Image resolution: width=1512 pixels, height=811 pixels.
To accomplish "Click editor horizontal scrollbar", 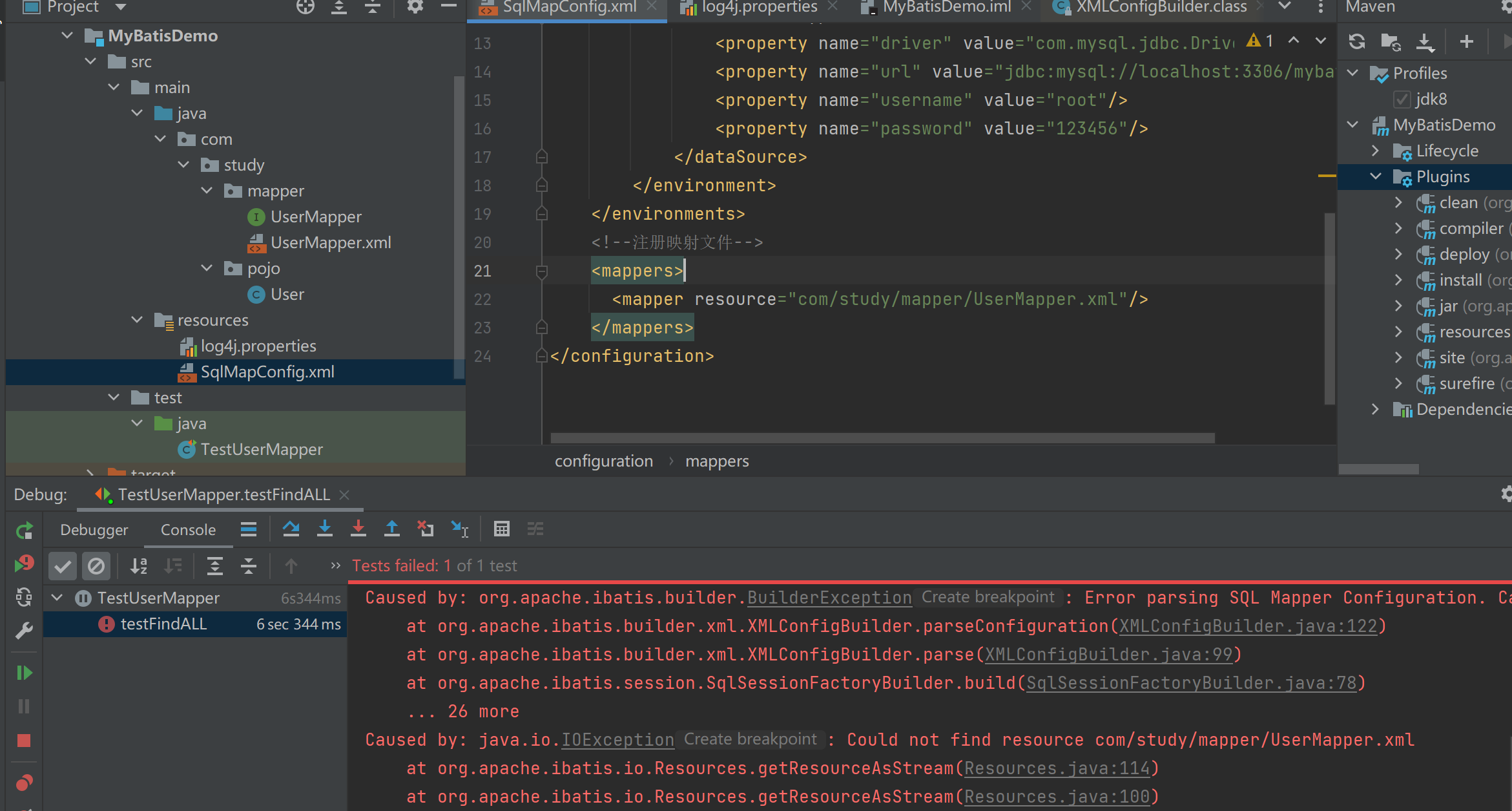I will click(882, 438).
